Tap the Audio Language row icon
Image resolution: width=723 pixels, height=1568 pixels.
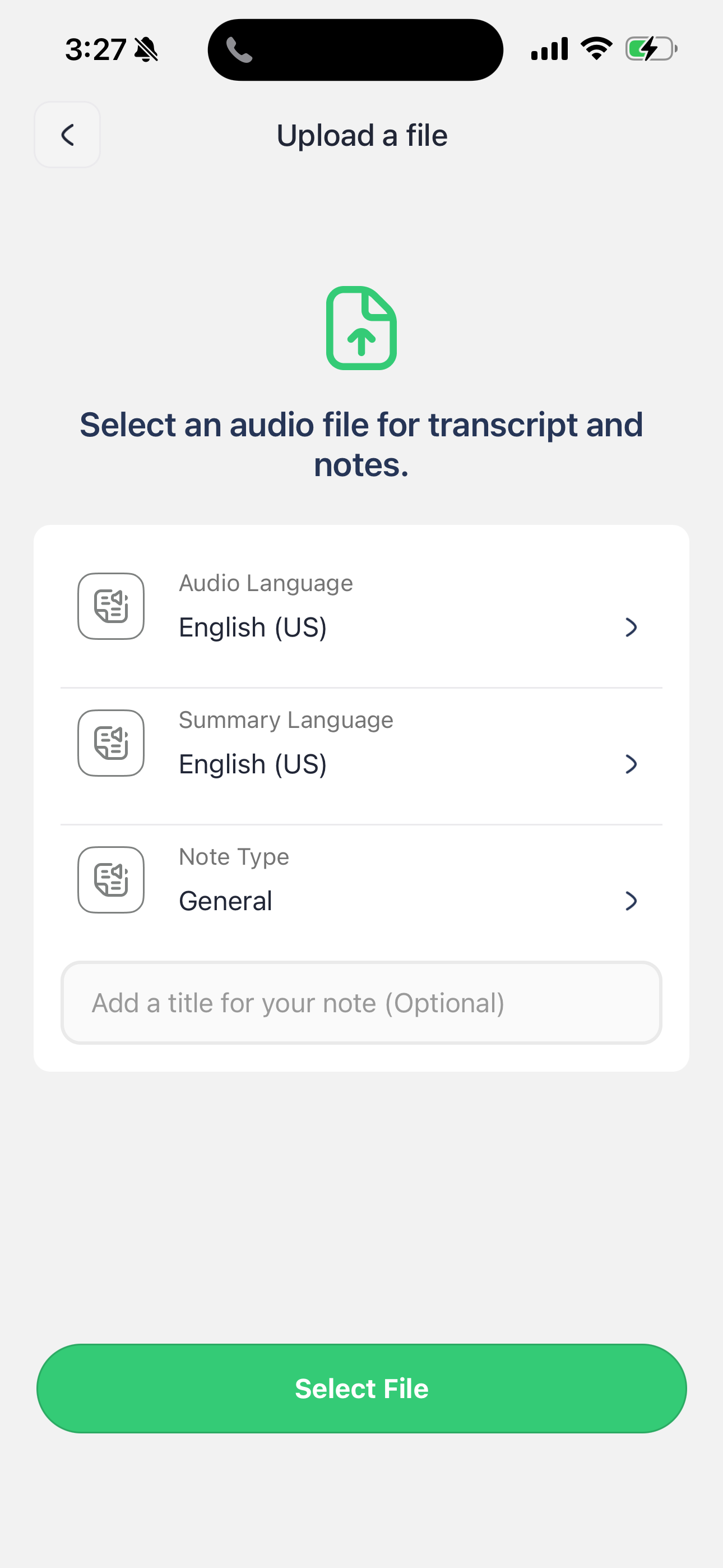(x=111, y=606)
